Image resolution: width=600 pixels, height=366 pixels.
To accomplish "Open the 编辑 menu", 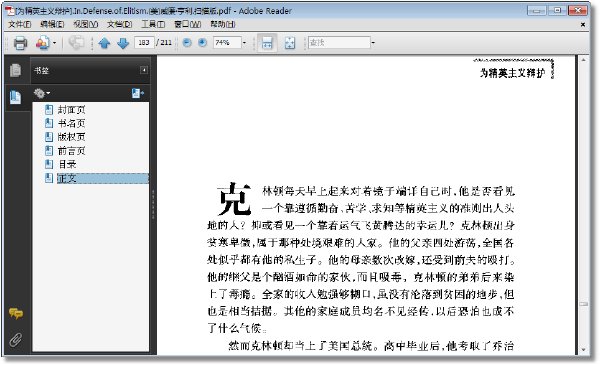I will pyautogui.click(x=52, y=24).
